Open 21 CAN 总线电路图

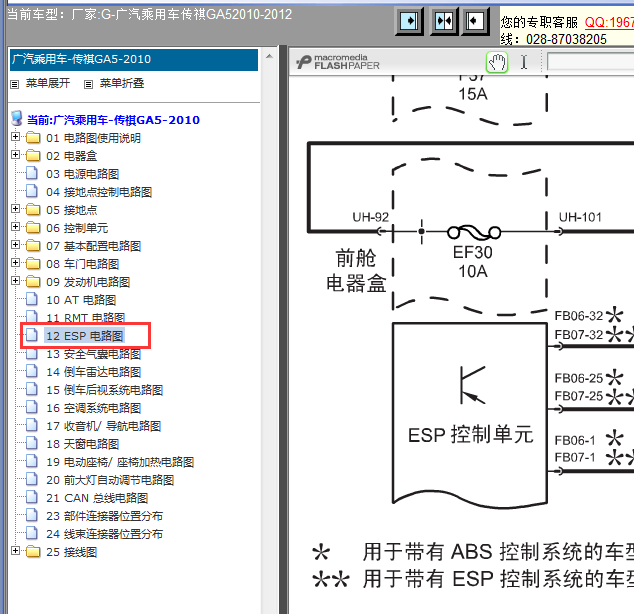click(x=97, y=498)
